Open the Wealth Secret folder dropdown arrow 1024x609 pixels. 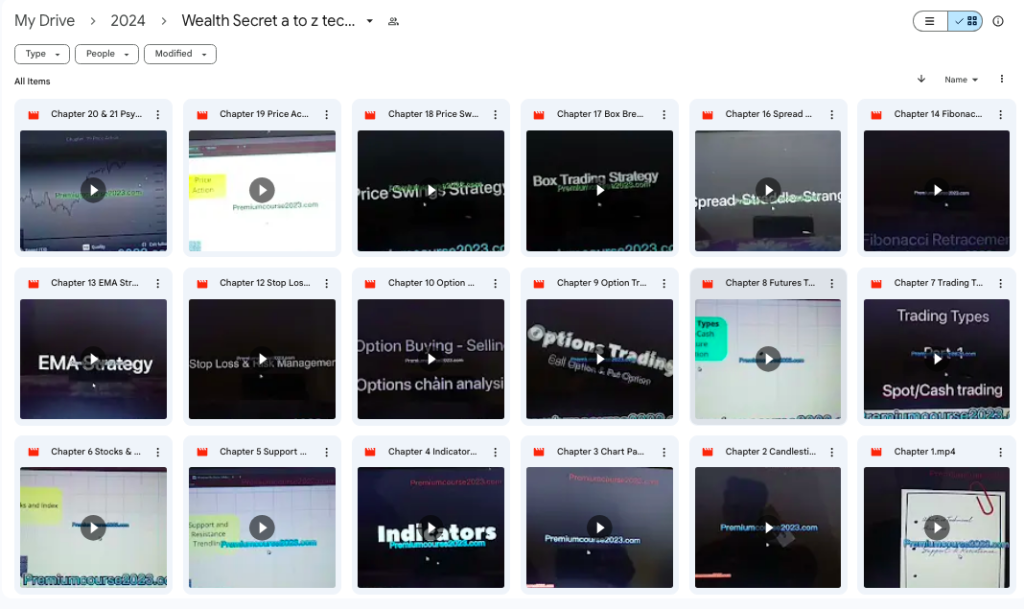(370, 21)
